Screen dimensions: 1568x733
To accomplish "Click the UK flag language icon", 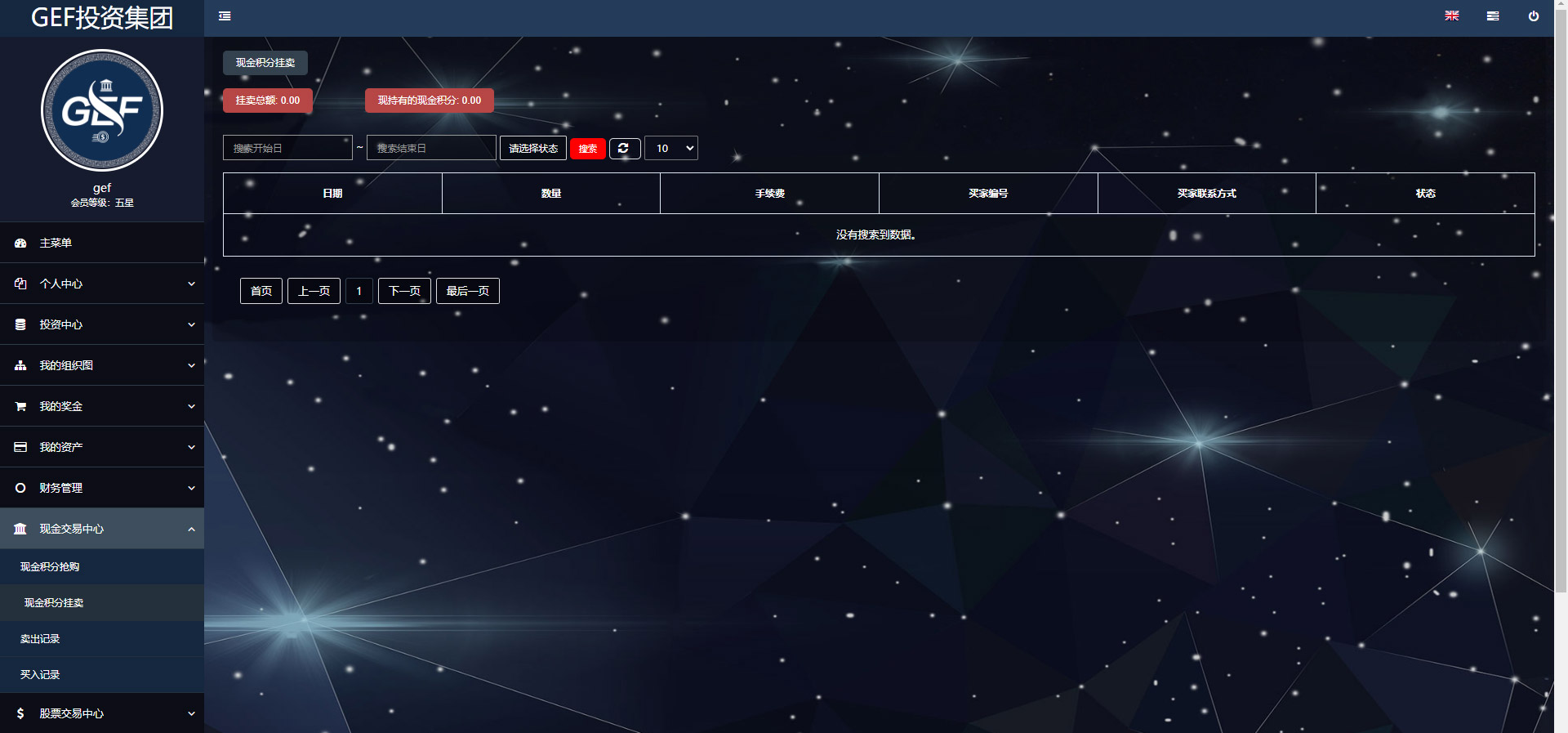I will (1451, 16).
